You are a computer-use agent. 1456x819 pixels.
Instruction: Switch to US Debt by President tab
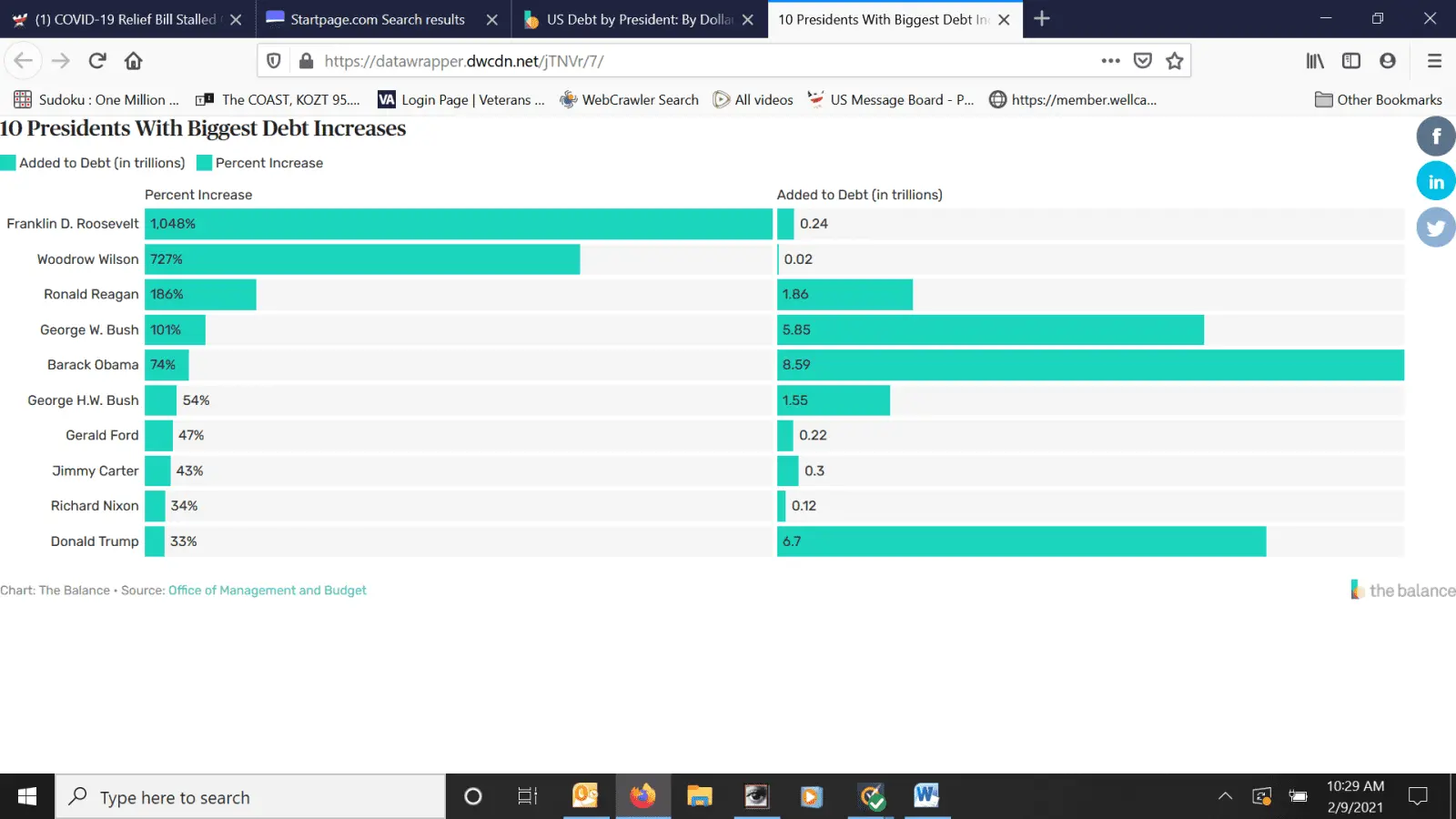[639, 19]
